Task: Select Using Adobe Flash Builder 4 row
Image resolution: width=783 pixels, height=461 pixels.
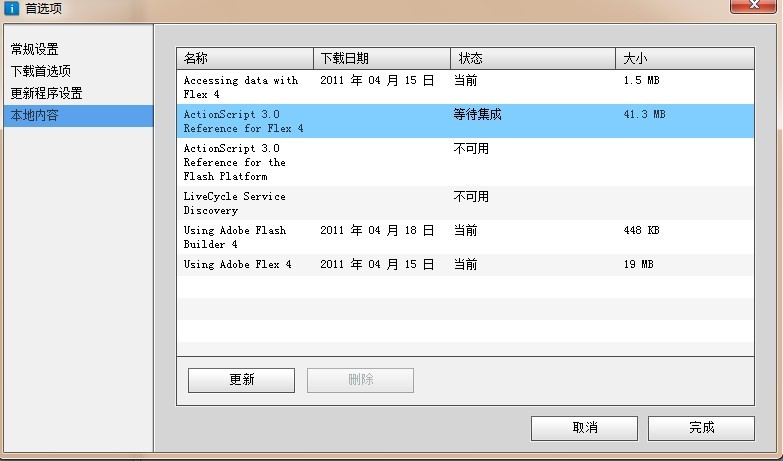Action: (465, 237)
